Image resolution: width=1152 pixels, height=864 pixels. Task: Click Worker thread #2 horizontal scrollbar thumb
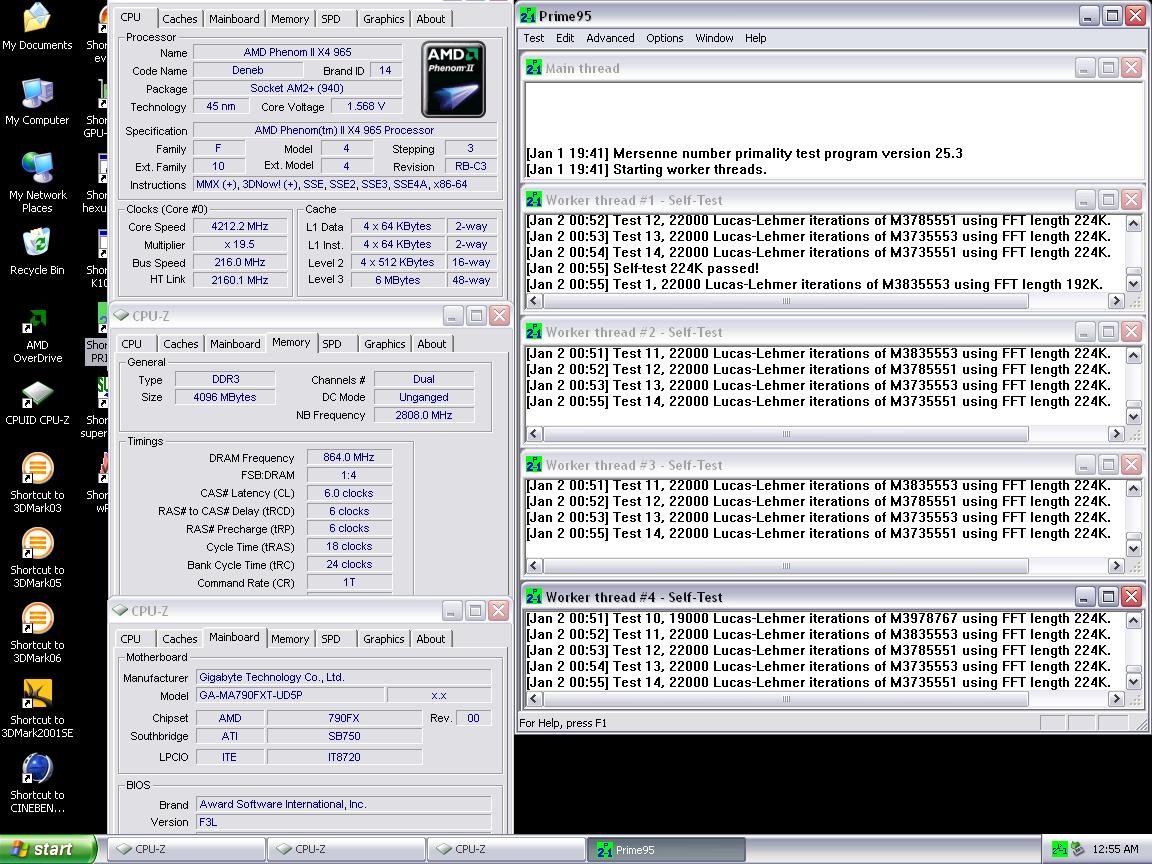tap(785, 433)
